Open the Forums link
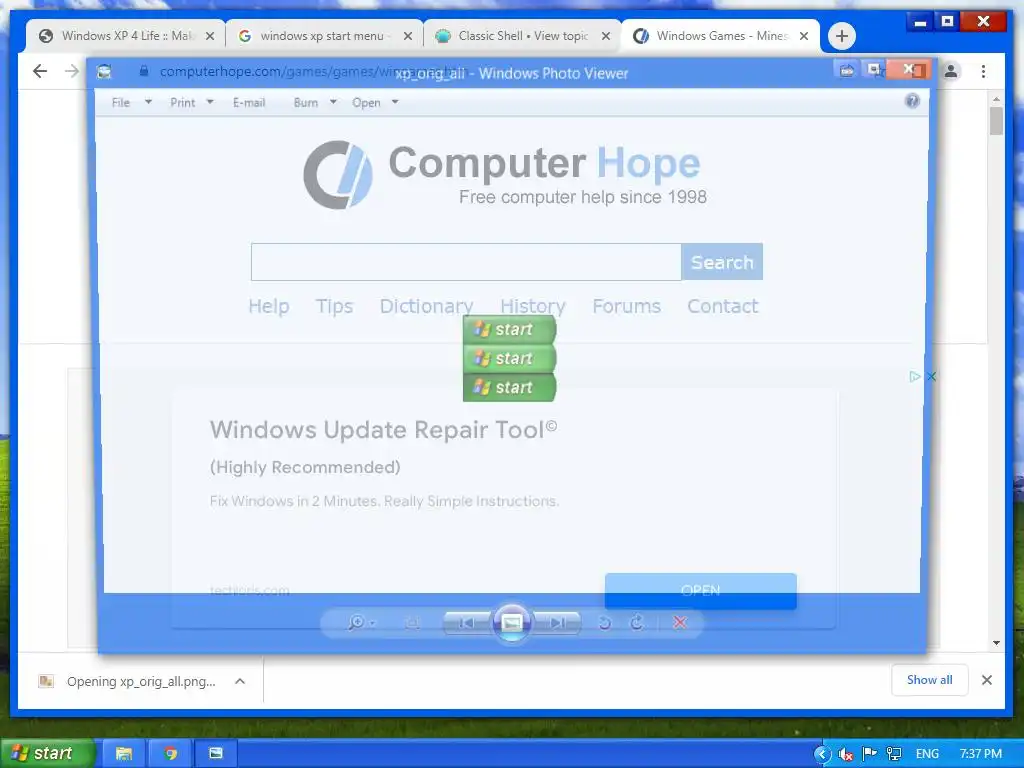The image size is (1024, 768). 626,306
